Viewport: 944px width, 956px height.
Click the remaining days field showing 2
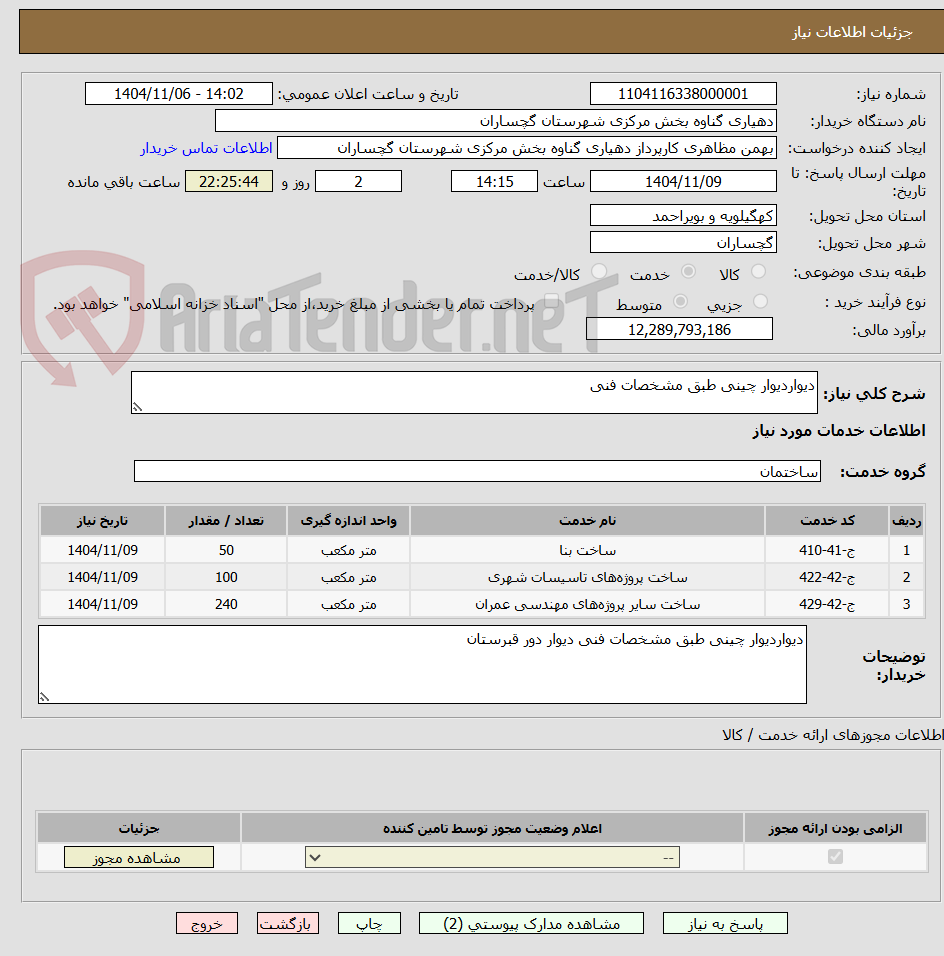click(359, 182)
